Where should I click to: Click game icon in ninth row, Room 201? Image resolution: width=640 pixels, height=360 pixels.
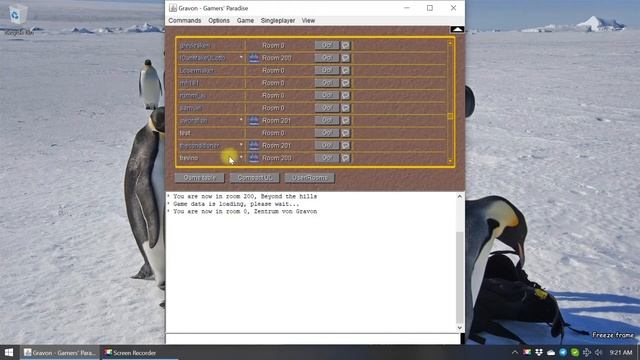pyautogui.click(x=253, y=145)
